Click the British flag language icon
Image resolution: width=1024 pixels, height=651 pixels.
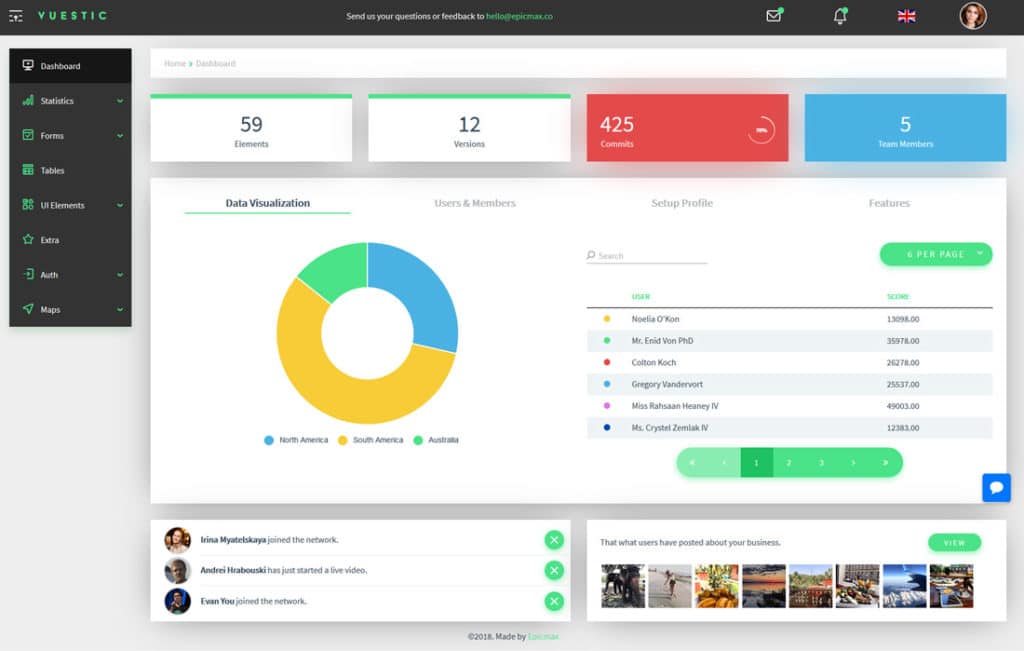click(x=905, y=16)
